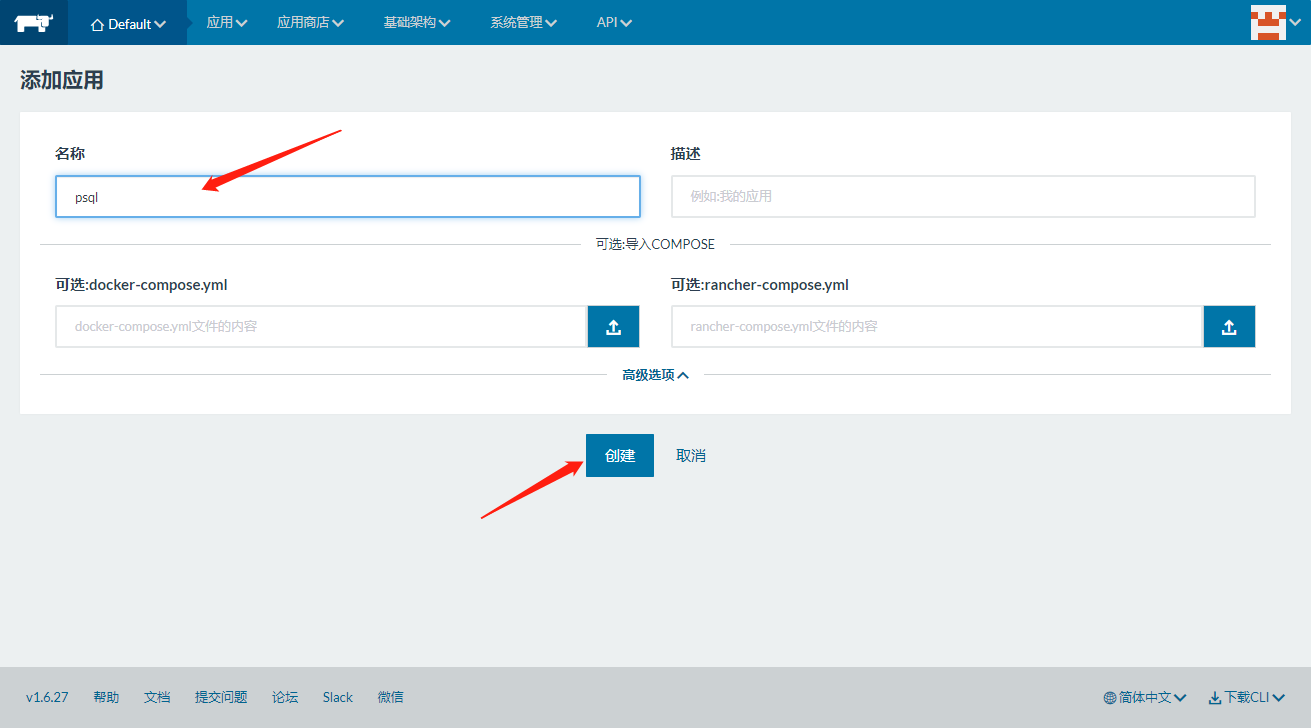
Task: Collapse the 高级选项 section
Action: (x=655, y=375)
